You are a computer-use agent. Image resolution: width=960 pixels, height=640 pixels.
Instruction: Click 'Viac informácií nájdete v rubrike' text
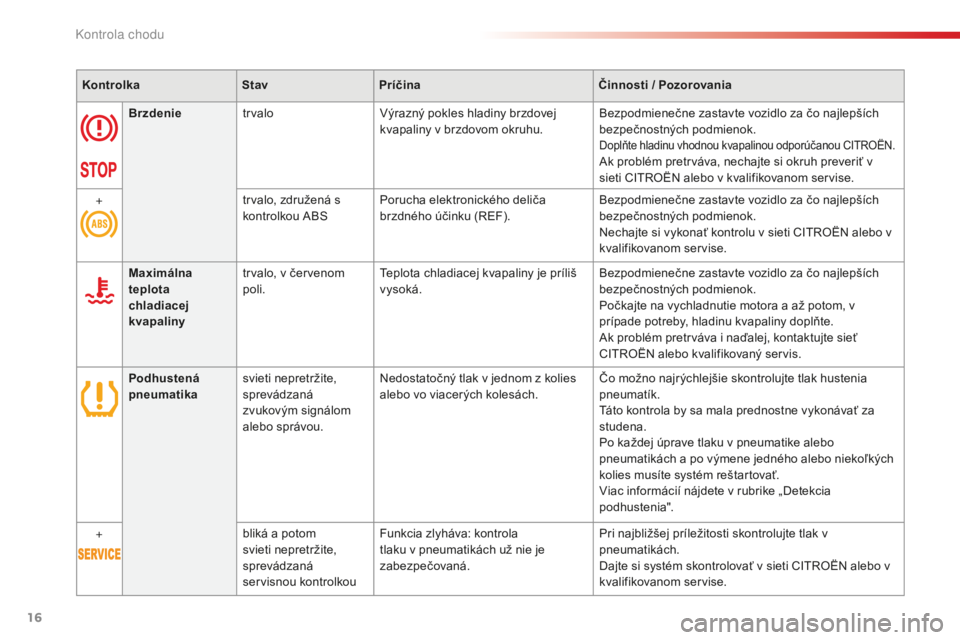click(714, 499)
